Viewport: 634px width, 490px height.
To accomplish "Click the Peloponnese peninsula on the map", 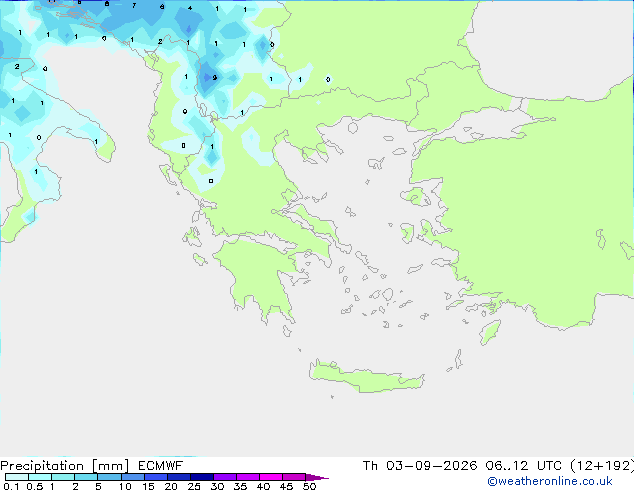I will pos(259,275).
